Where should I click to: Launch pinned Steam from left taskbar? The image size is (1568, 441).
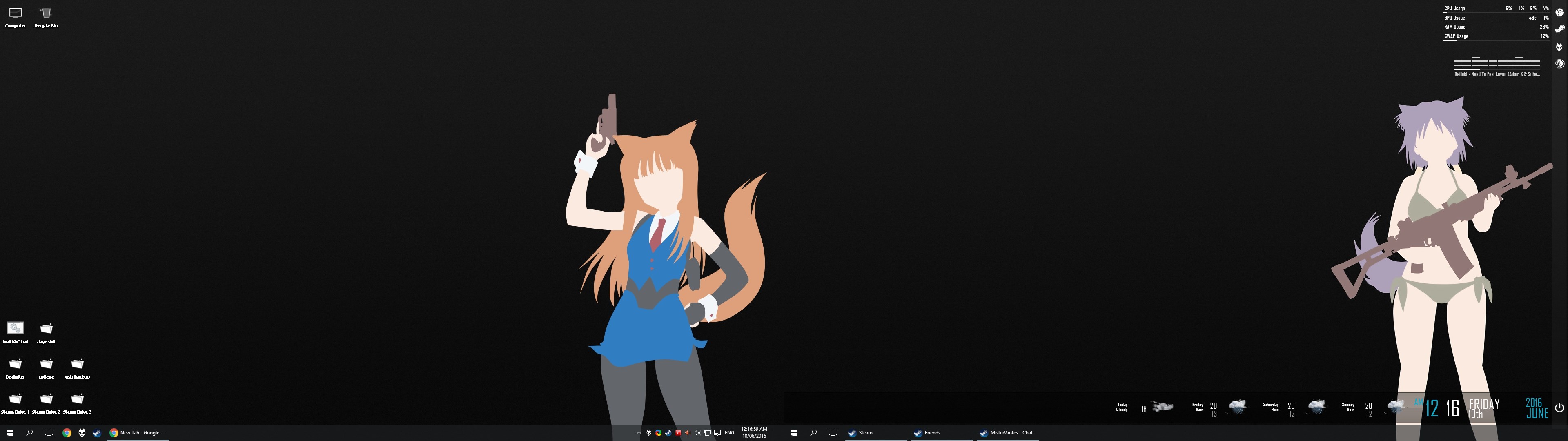(x=97, y=433)
